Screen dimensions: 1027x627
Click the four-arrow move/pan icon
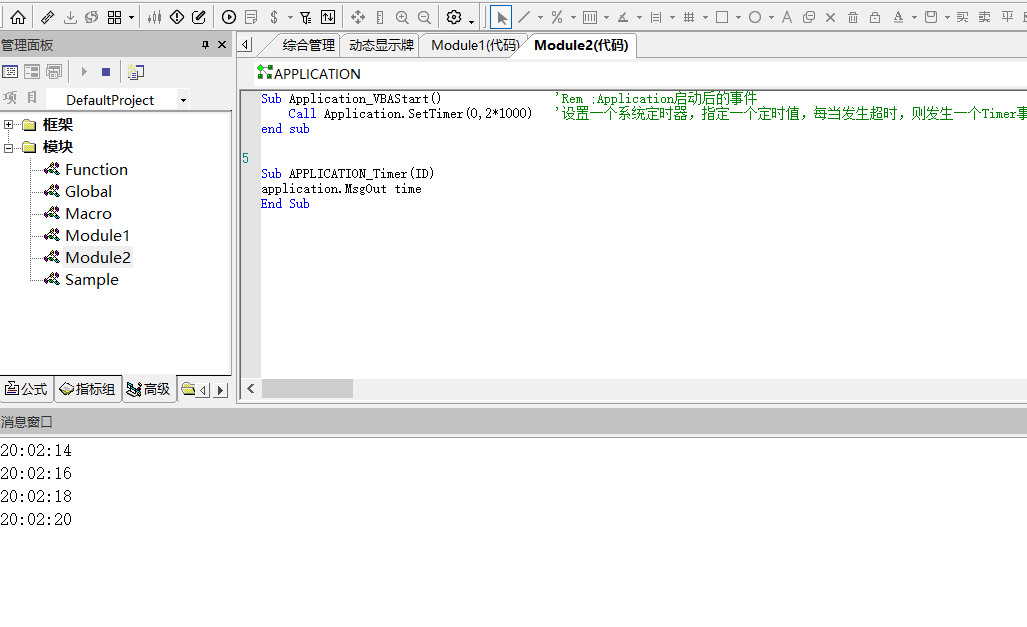click(358, 17)
